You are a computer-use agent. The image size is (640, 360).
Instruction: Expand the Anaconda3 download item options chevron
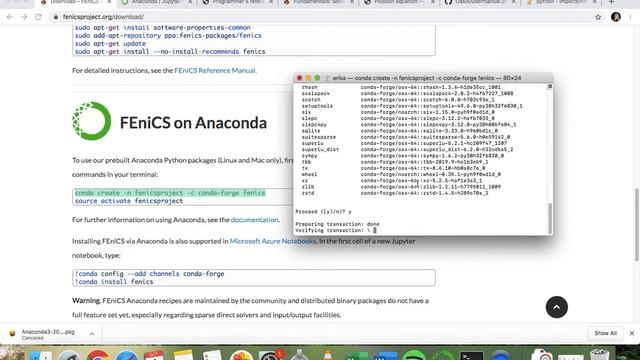click(x=92, y=334)
